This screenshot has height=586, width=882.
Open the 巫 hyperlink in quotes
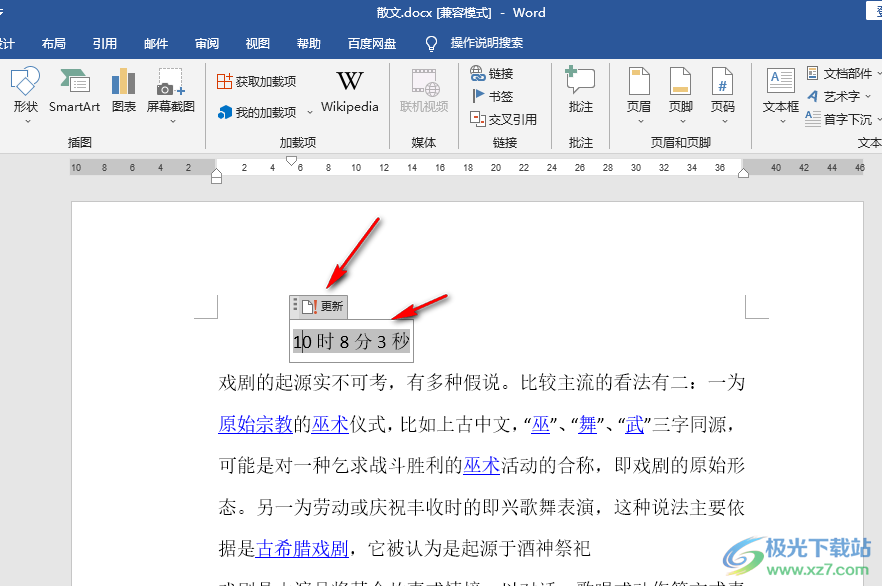coord(541,424)
